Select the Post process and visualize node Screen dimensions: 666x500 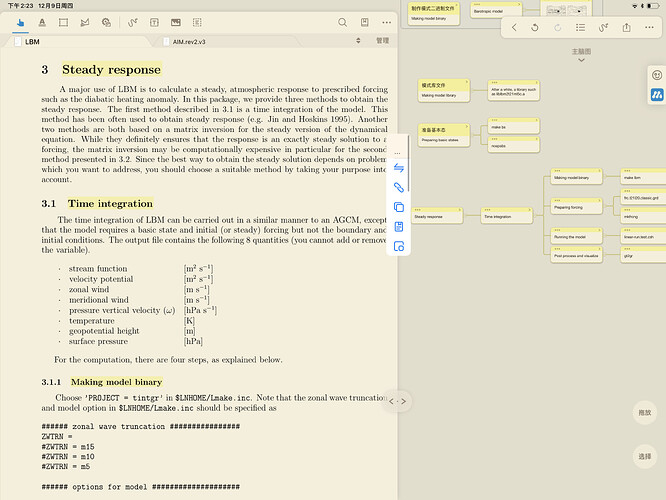point(576,255)
